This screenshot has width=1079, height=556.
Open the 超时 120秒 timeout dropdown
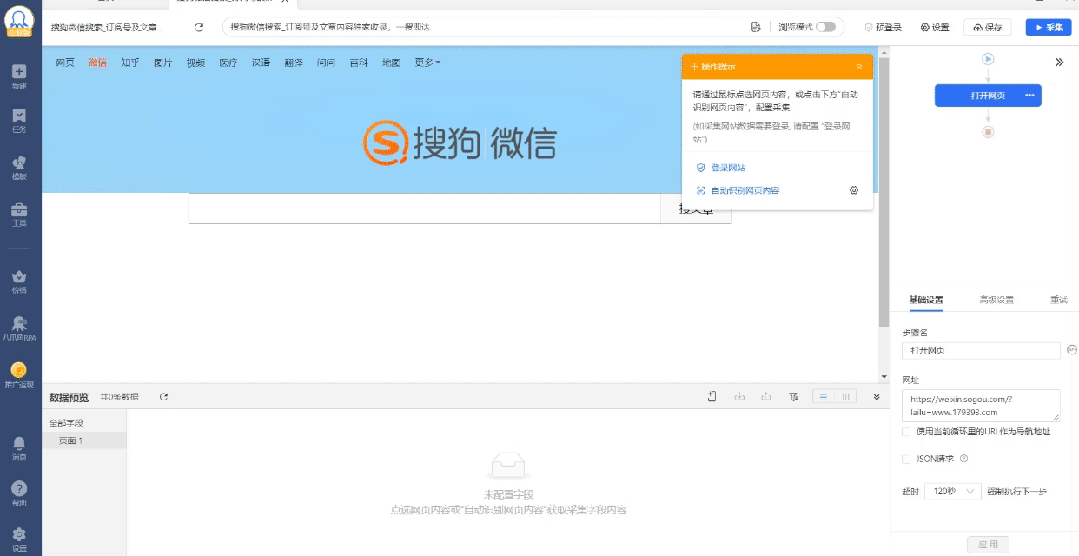point(952,491)
